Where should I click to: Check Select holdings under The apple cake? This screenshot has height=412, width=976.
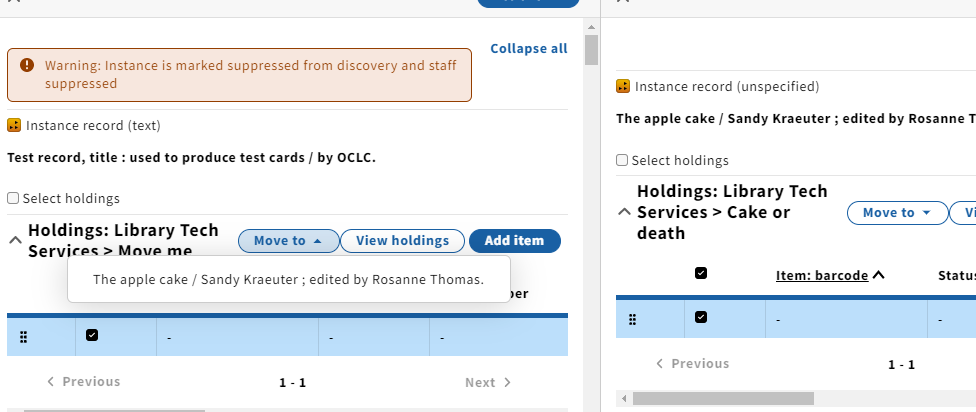pos(622,160)
